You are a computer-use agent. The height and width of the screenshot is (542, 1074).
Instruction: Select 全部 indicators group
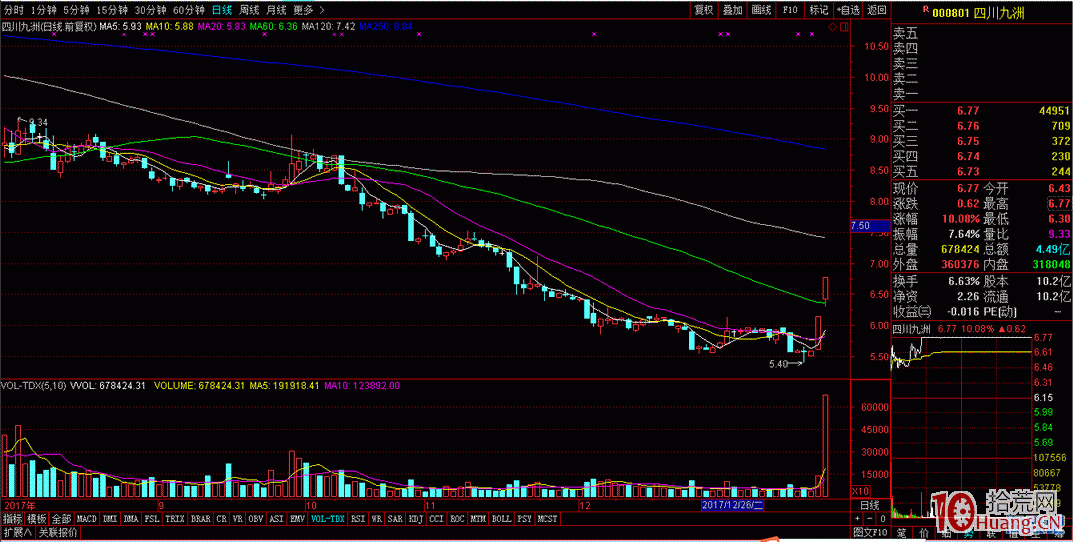[61, 519]
